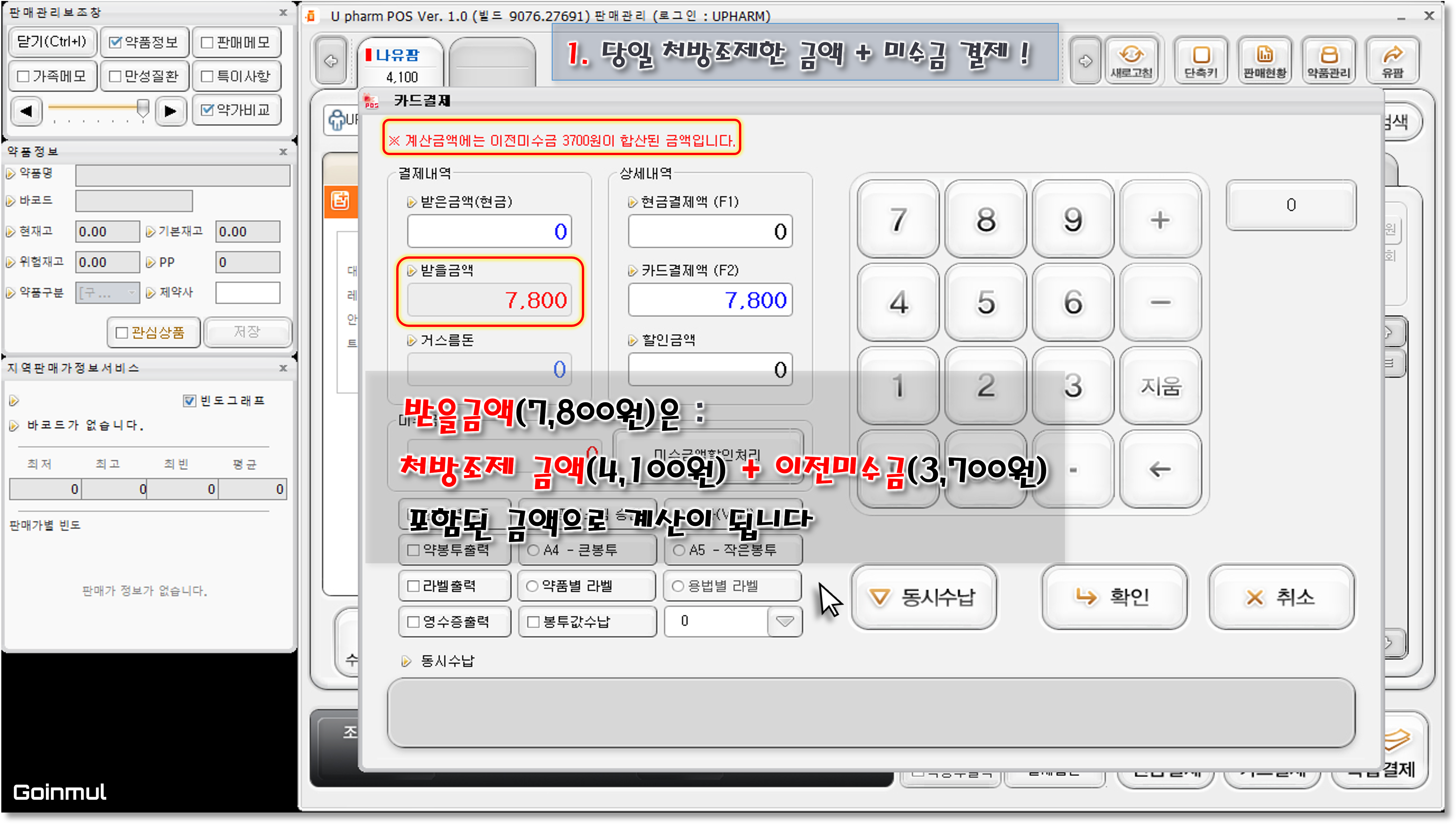Click the slider handle in helper panel

coord(143,107)
